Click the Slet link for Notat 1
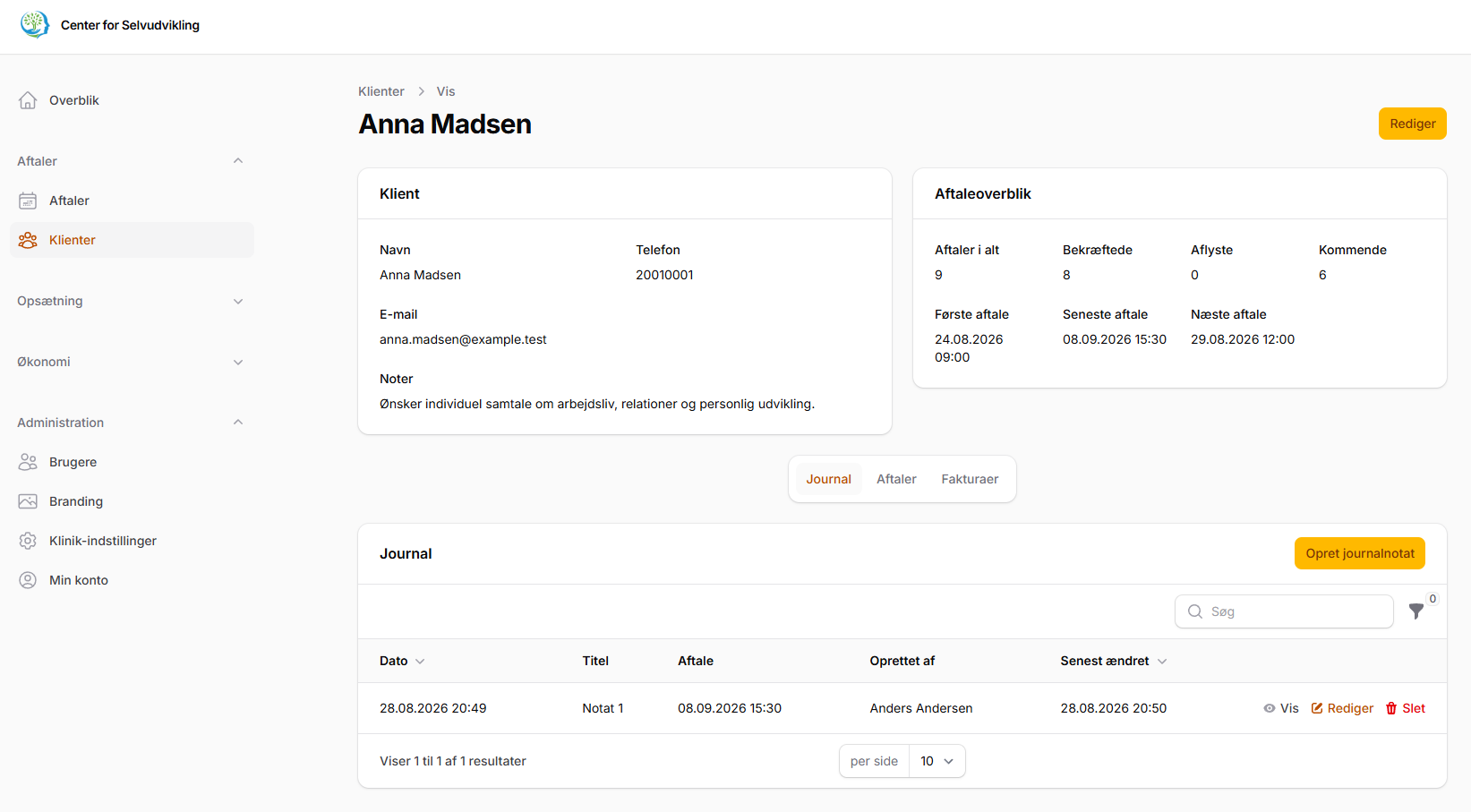 1406,708
